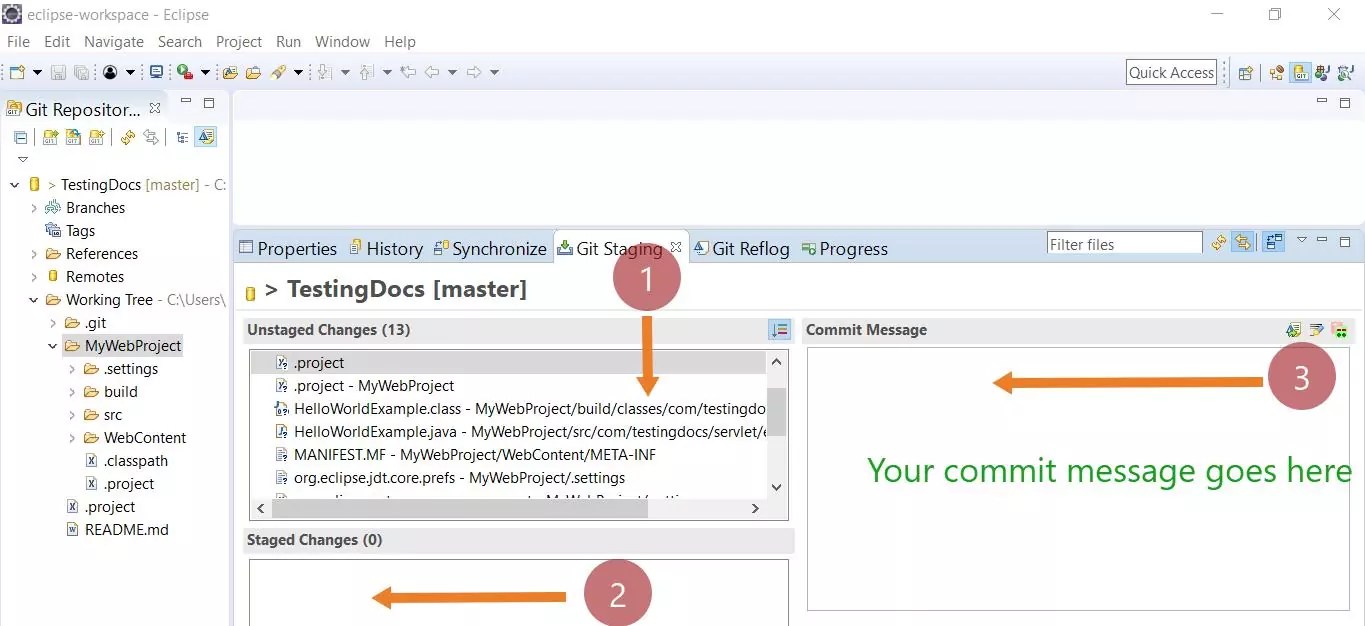Switch to the Git perspective icon
Viewport: 1365px width, 626px height.
click(x=1300, y=71)
